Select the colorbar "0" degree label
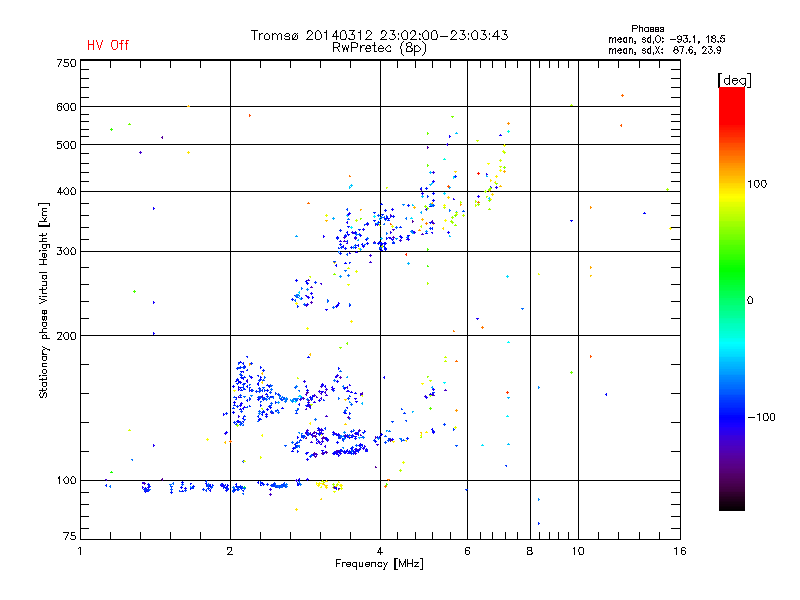 (749, 301)
